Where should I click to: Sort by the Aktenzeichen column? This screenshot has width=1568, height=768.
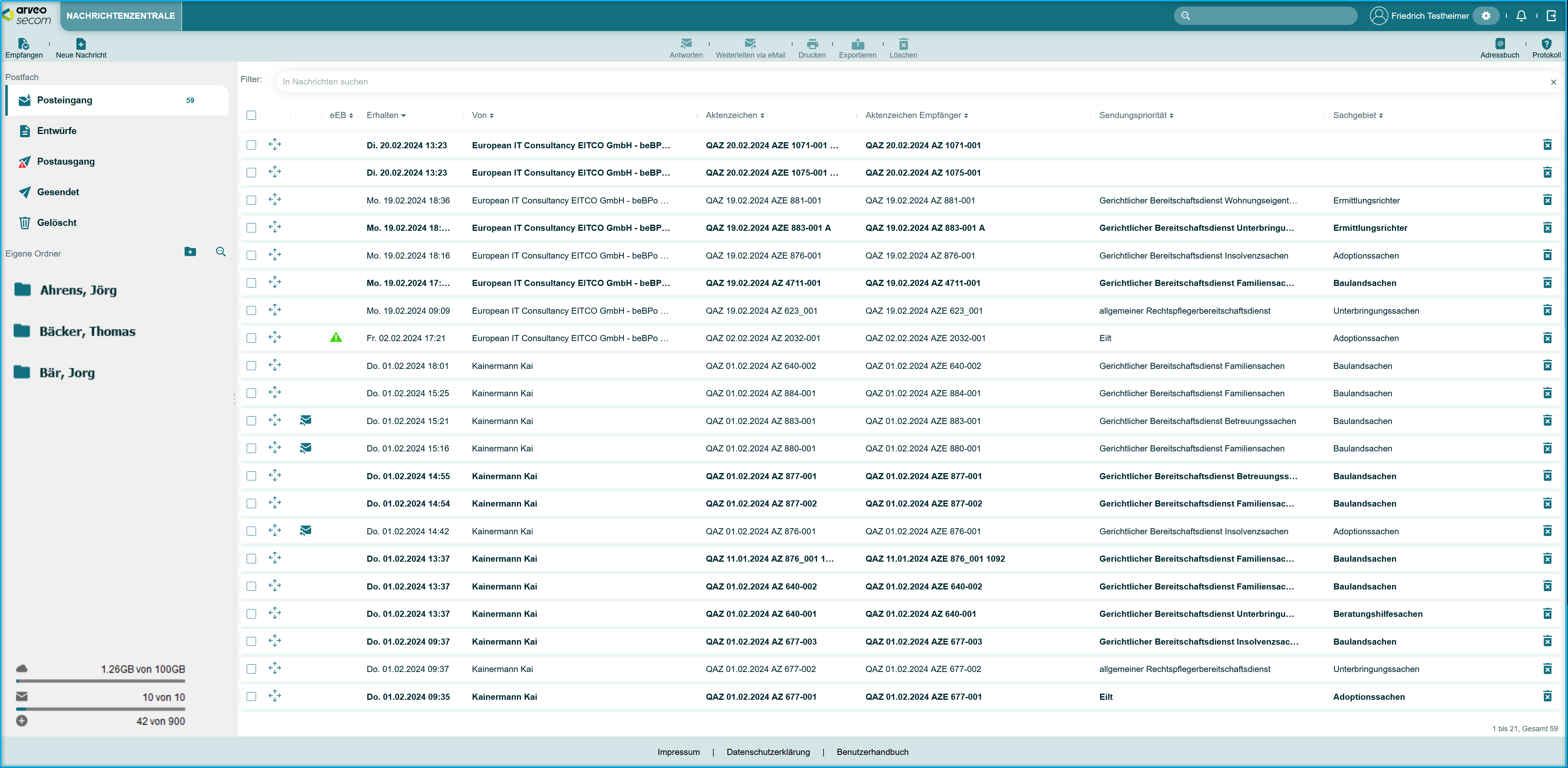[x=735, y=115]
